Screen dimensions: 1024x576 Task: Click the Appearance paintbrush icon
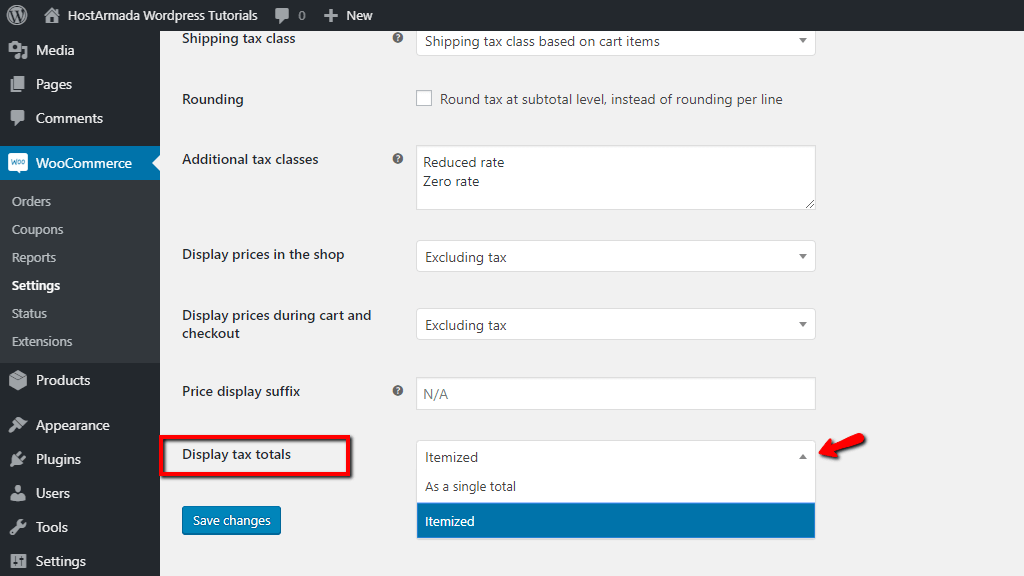click(18, 425)
